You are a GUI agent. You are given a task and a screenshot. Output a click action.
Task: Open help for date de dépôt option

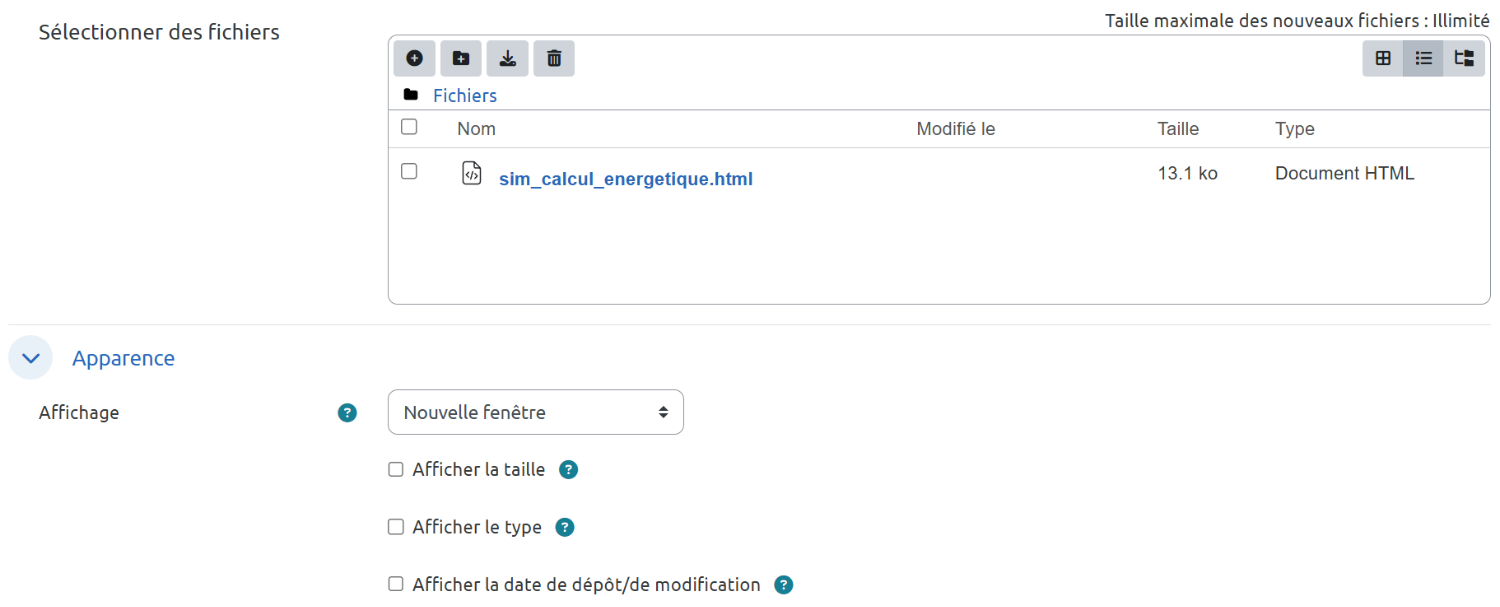(x=784, y=585)
